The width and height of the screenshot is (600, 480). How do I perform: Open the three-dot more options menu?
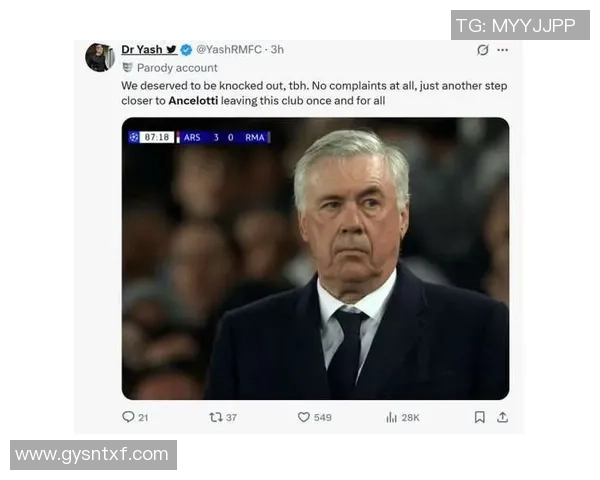(502, 50)
